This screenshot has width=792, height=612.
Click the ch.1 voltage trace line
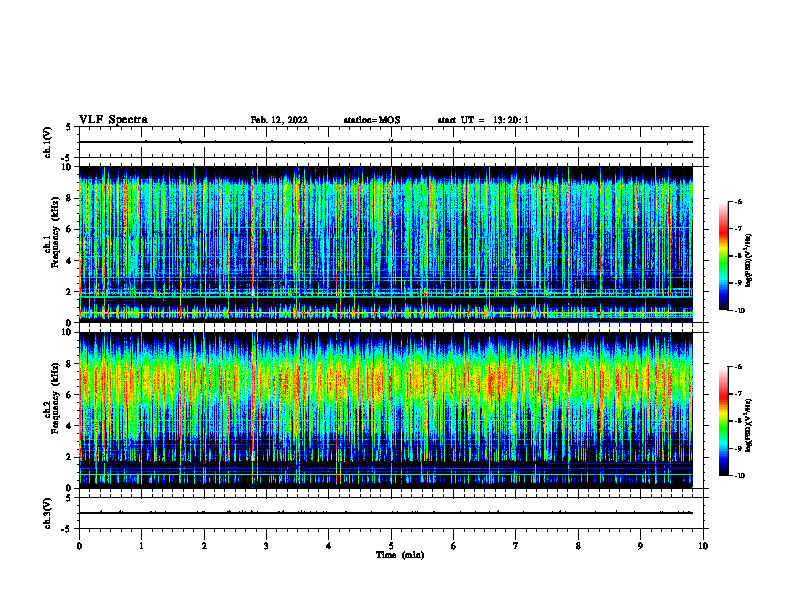386,142
